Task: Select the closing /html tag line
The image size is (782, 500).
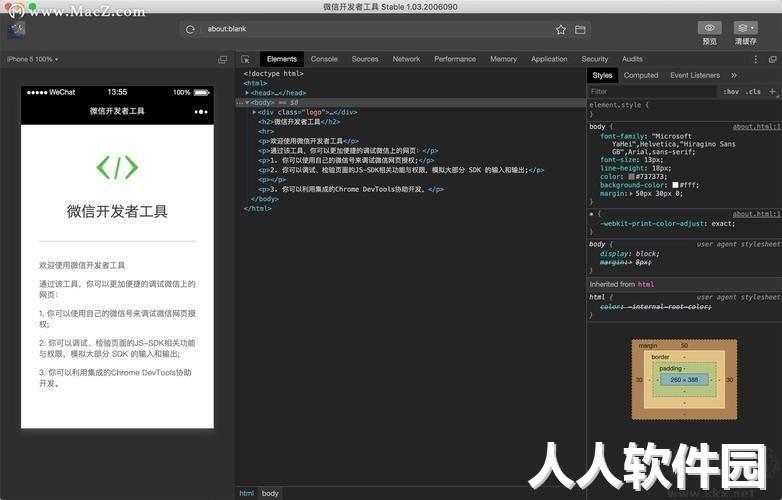Action: point(257,209)
